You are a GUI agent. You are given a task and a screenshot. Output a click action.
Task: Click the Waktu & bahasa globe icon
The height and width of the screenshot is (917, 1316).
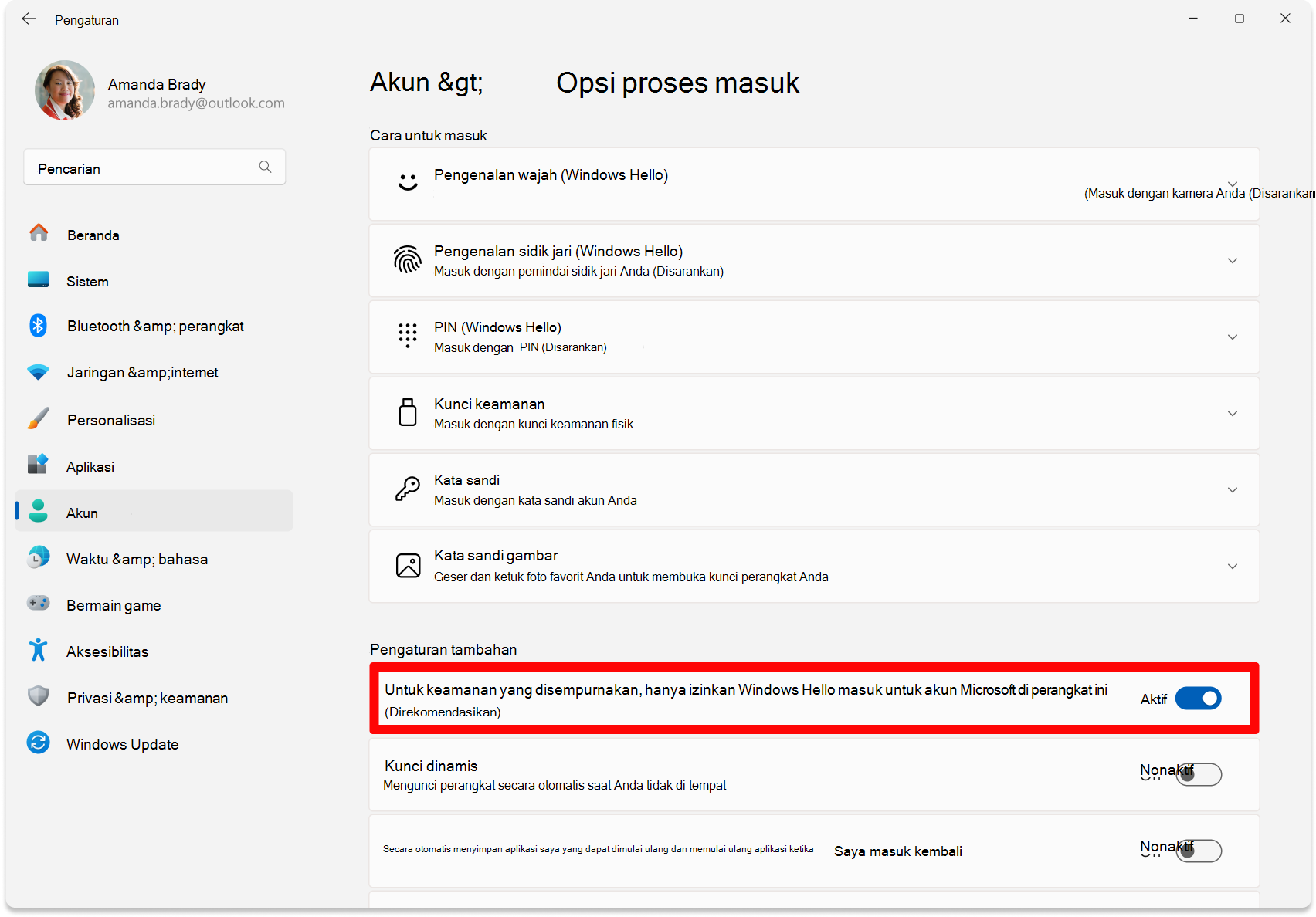pyautogui.click(x=39, y=557)
